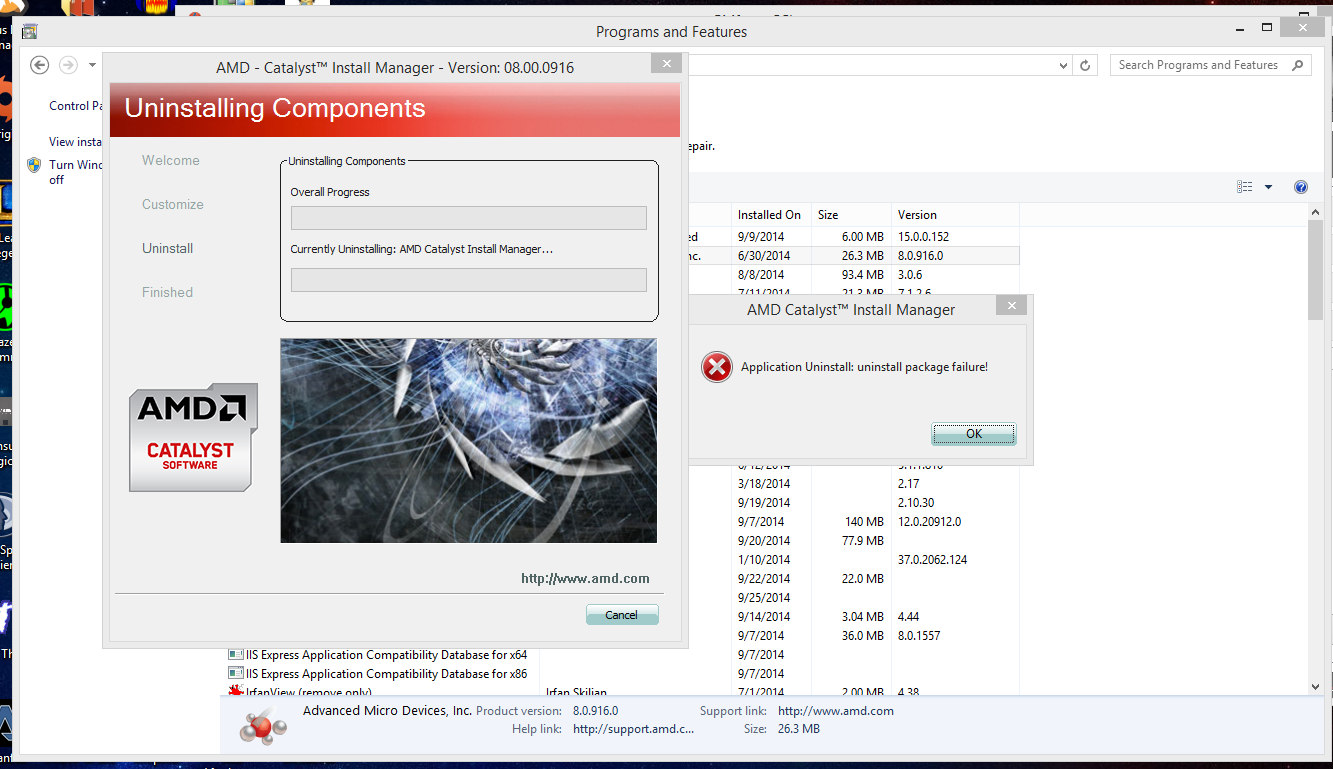Open the http://www.amd.com link in the installer
Viewport: 1333px width, 769px height.
[585, 578]
